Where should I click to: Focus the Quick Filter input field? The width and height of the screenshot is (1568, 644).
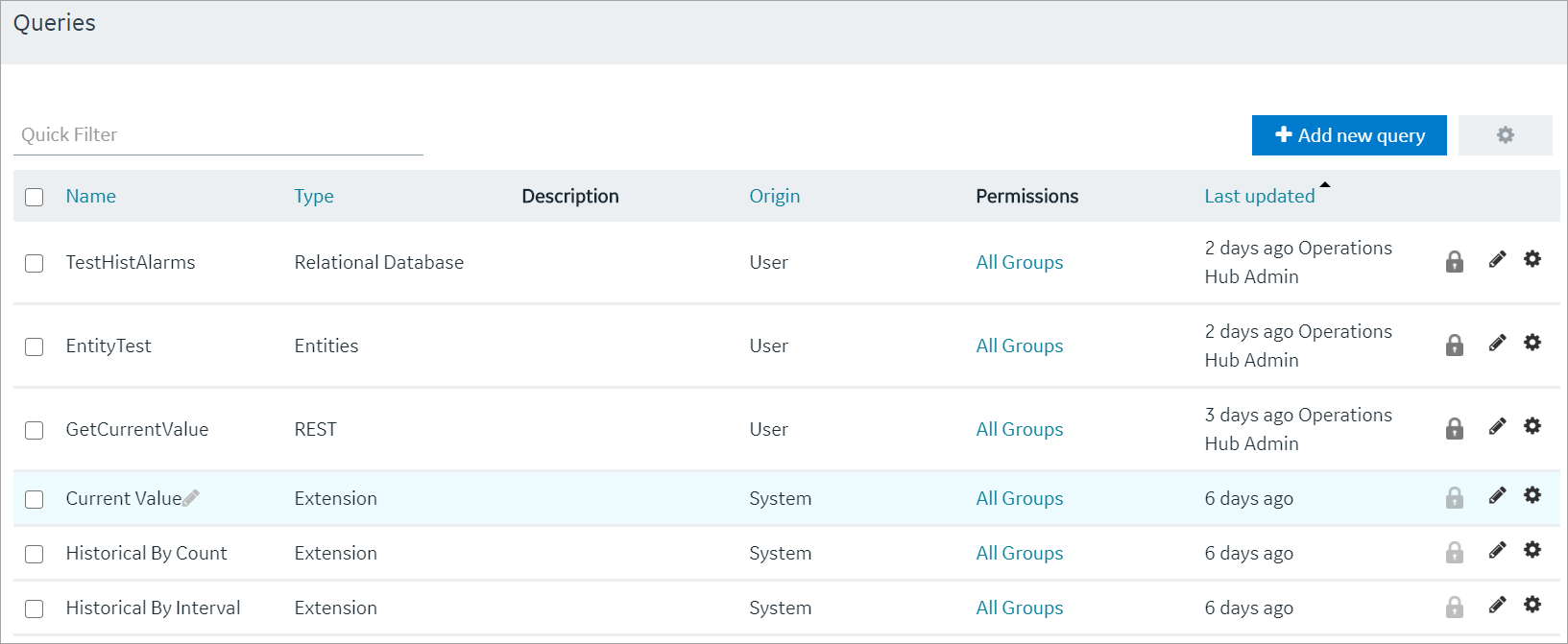218,135
